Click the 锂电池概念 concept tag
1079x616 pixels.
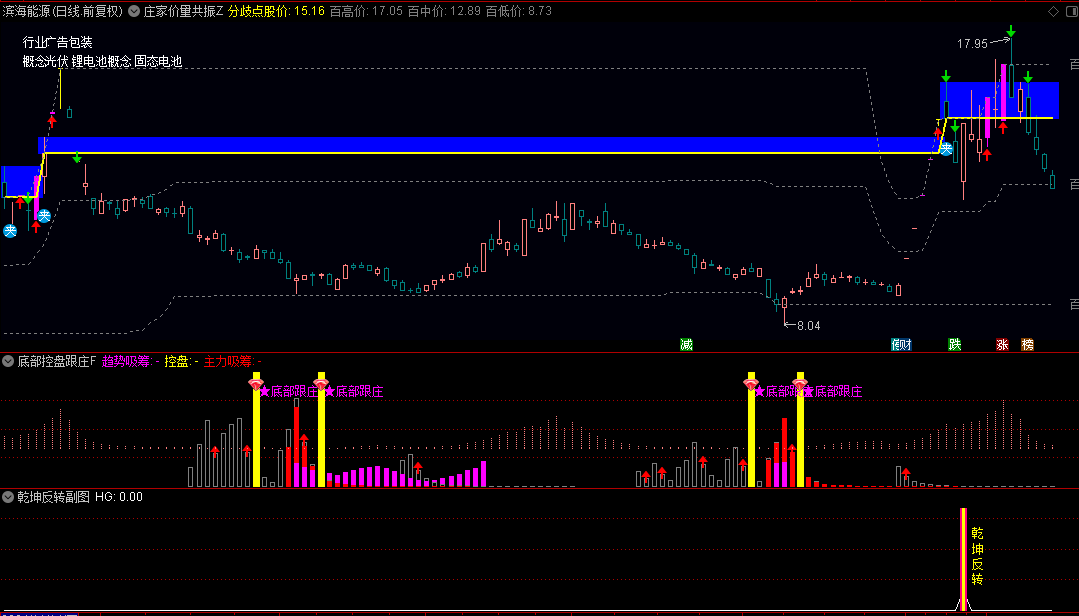(101, 61)
